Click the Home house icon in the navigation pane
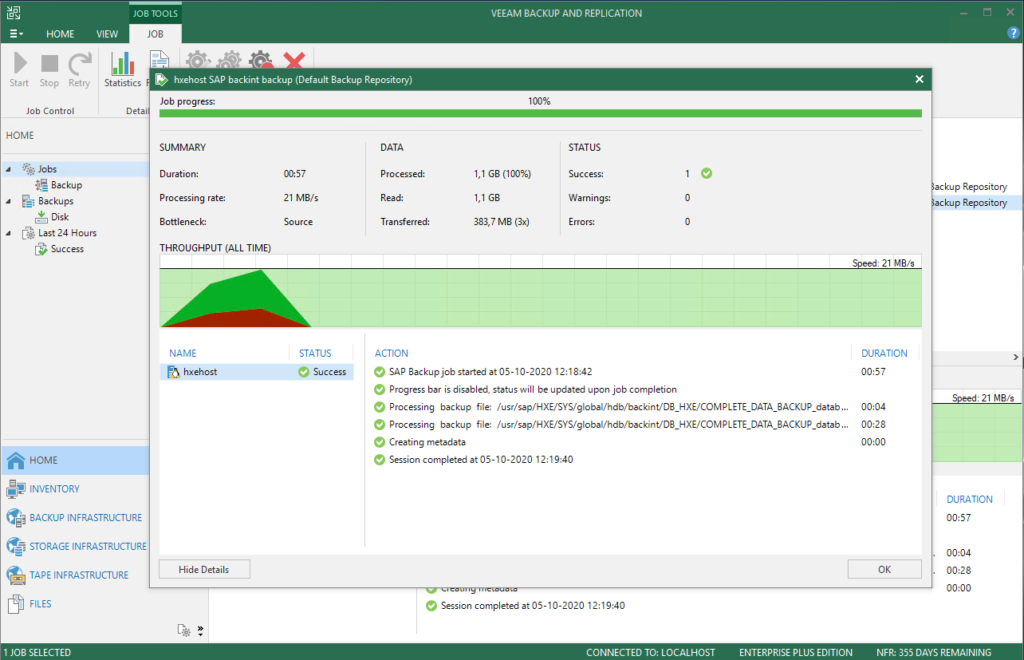The height and width of the screenshot is (660, 1024). tap(16, 460)
